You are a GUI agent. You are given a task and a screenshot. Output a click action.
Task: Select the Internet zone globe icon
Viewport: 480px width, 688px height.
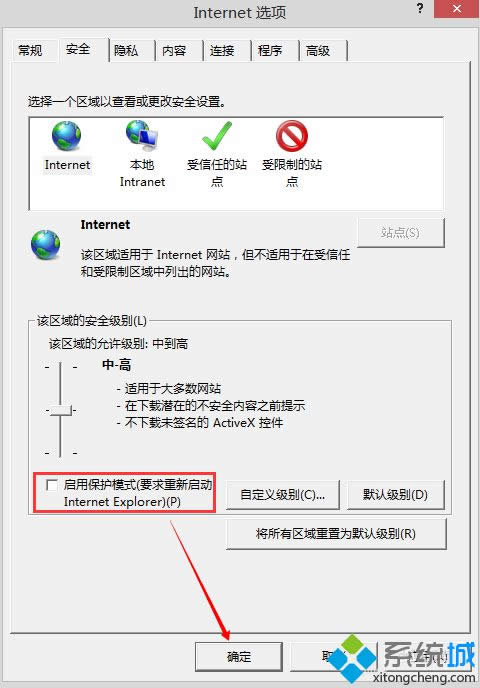point(67,136)
